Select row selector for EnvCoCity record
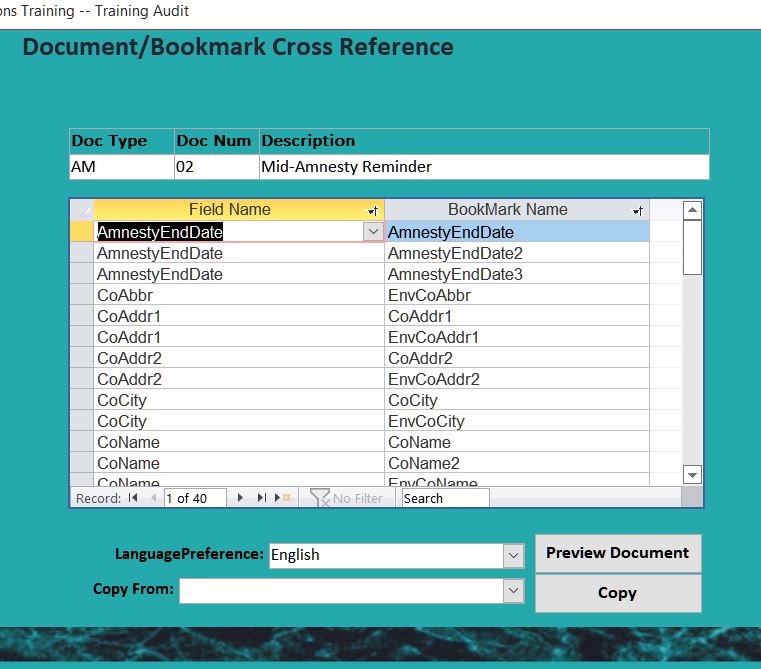 82,421
